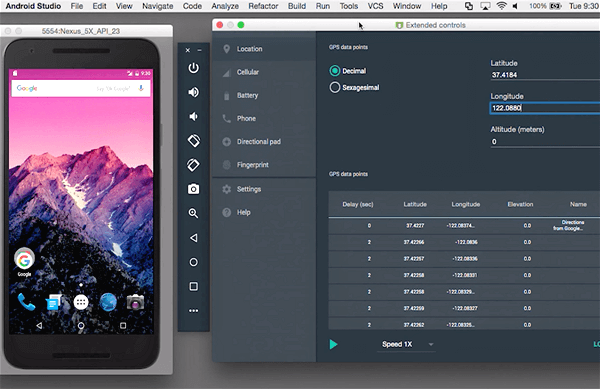Screen dimensions: 600x389
Task: Open the Camera app on emulator dock
Action: [x=135, y=302]
